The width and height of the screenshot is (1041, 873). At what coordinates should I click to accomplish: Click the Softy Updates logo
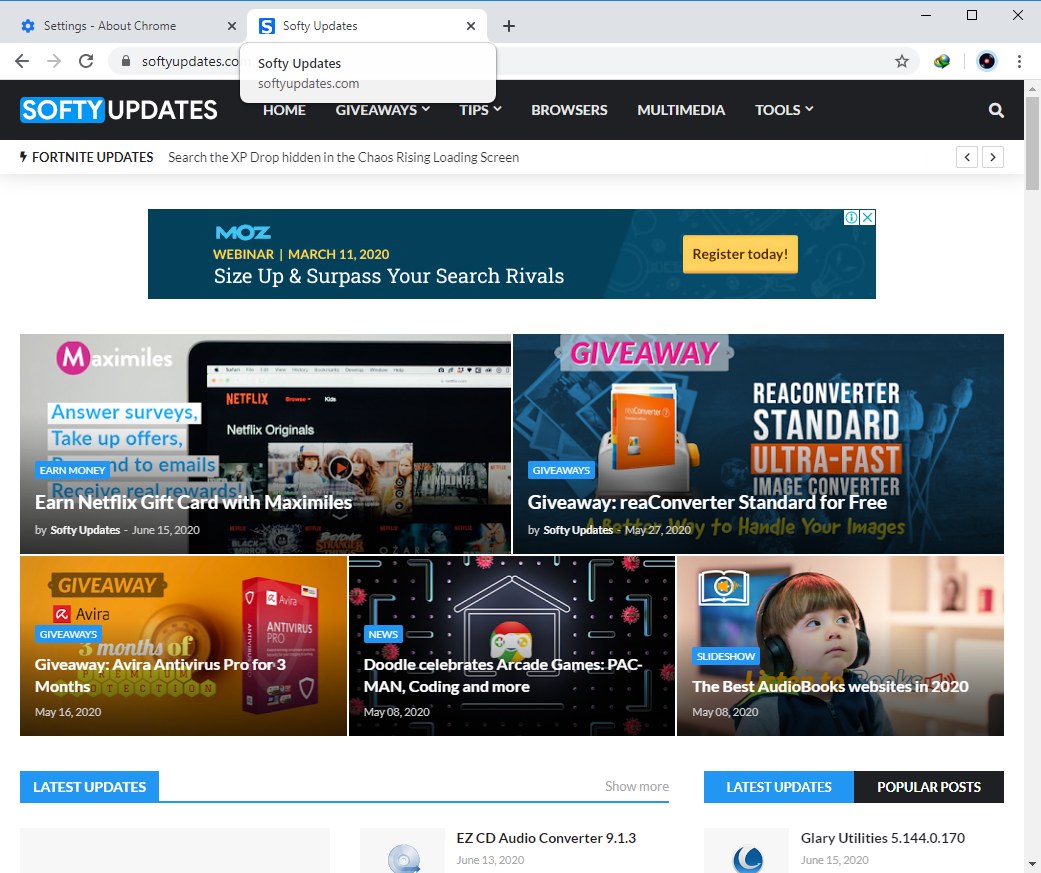point(119,110)
